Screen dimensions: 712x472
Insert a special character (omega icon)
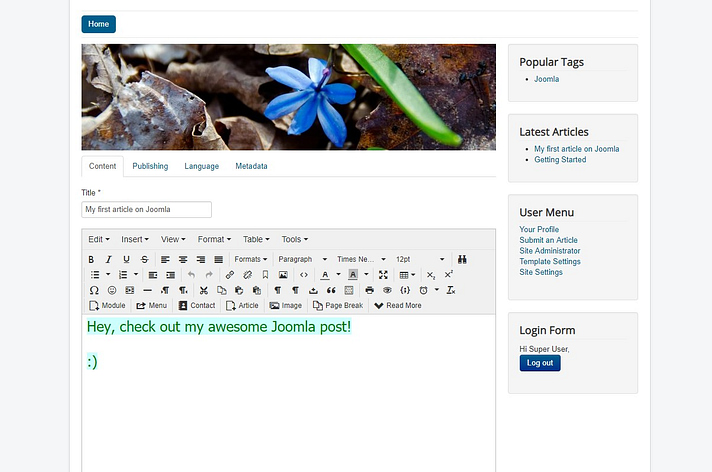[x=94, y=290]
